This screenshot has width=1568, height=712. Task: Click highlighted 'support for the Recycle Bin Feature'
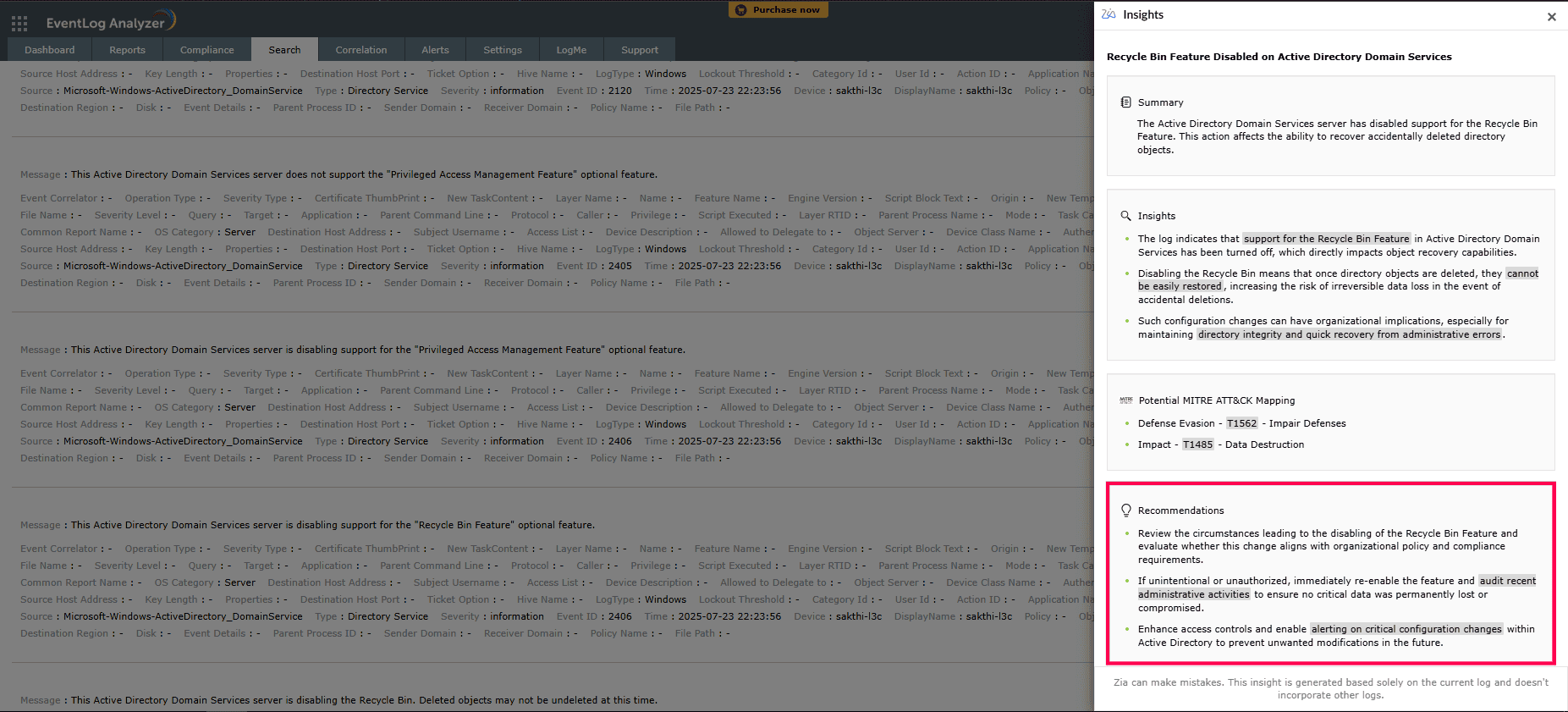click(1326, 239)
